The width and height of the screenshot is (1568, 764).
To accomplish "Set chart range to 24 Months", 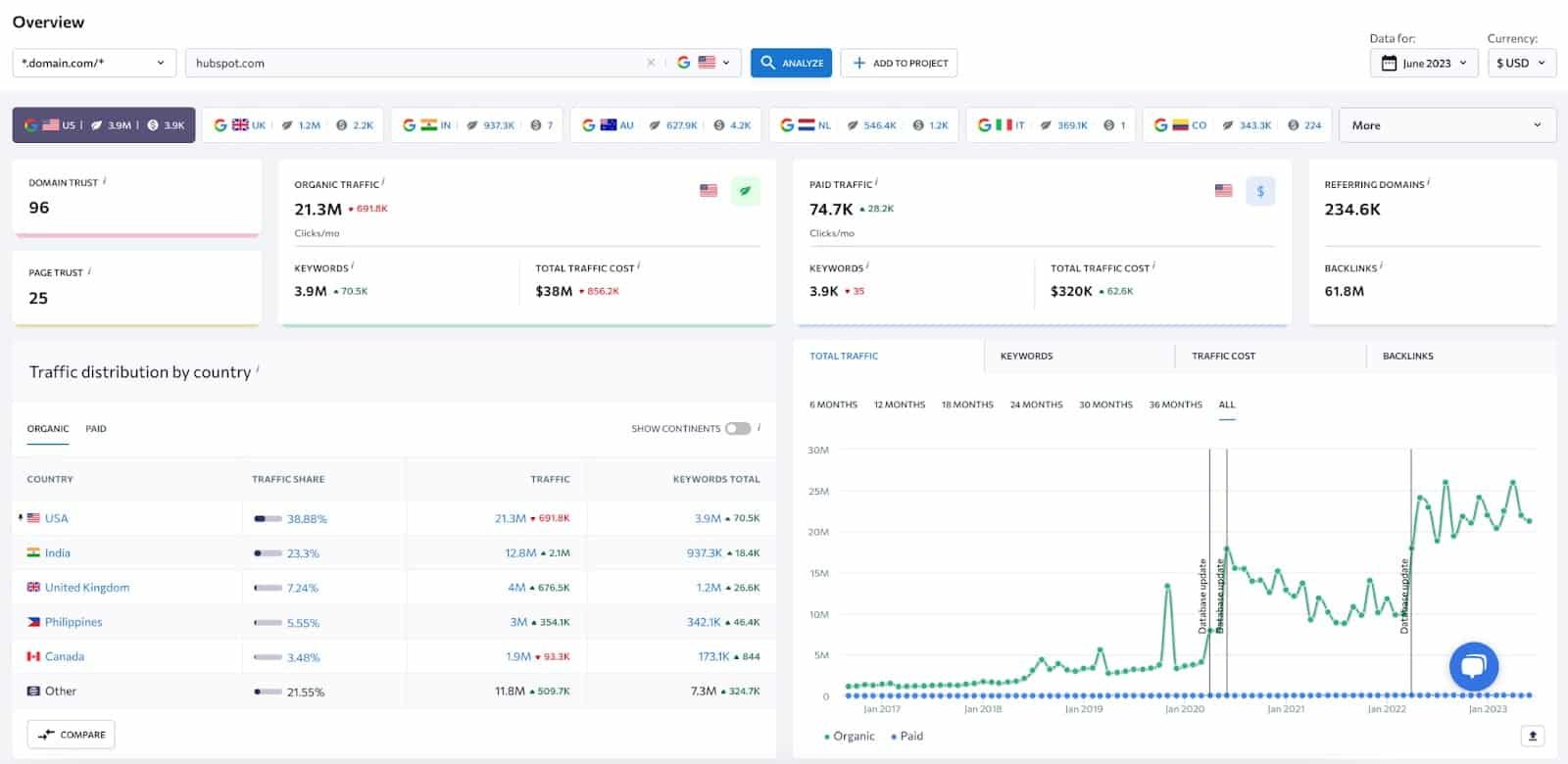I will coord(1037,405).
